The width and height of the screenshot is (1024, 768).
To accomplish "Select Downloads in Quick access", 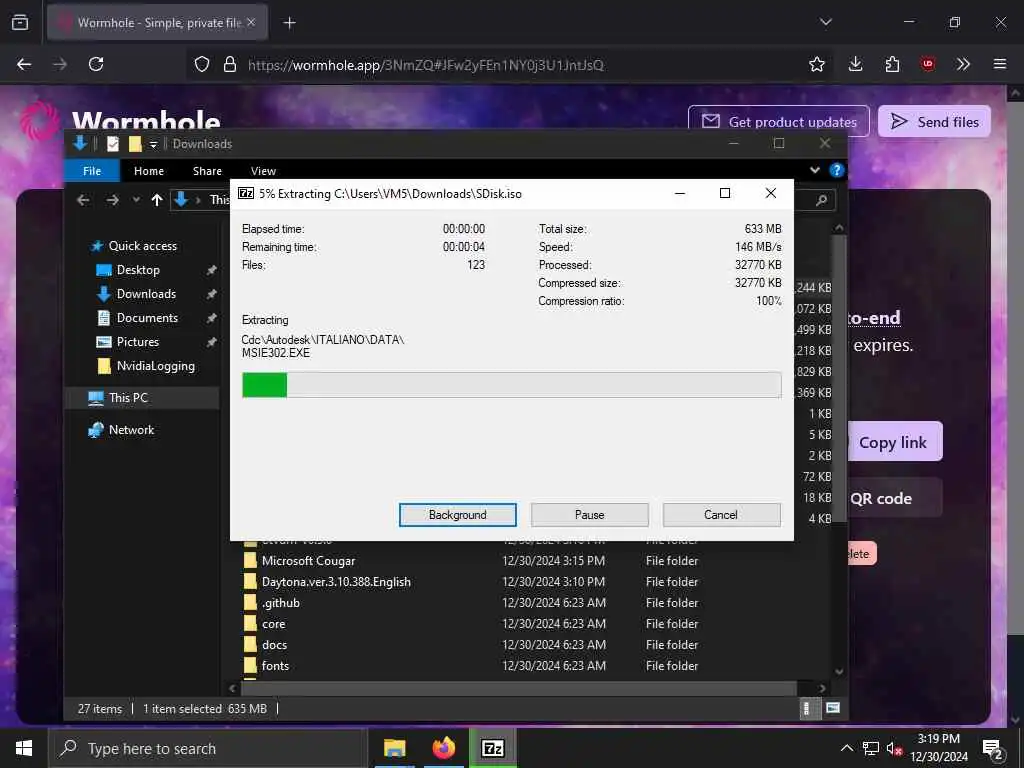I will 146,294.
